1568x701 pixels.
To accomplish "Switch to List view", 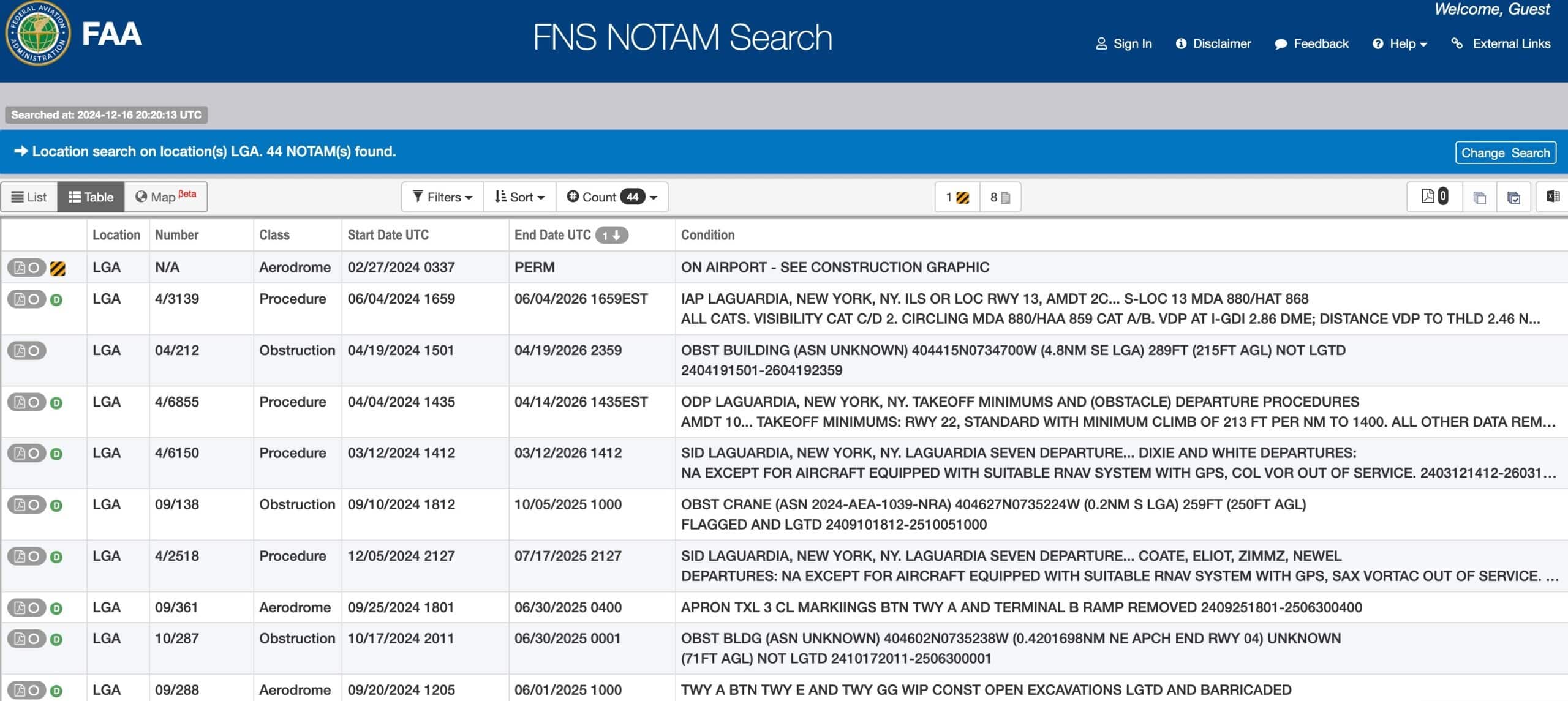I will (29, 197).
